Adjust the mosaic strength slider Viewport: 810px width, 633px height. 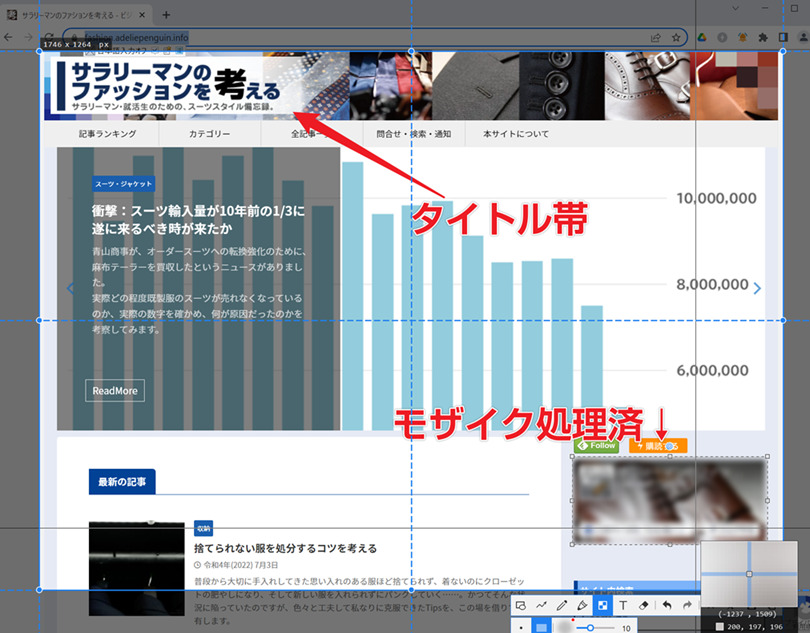point(591,627)
